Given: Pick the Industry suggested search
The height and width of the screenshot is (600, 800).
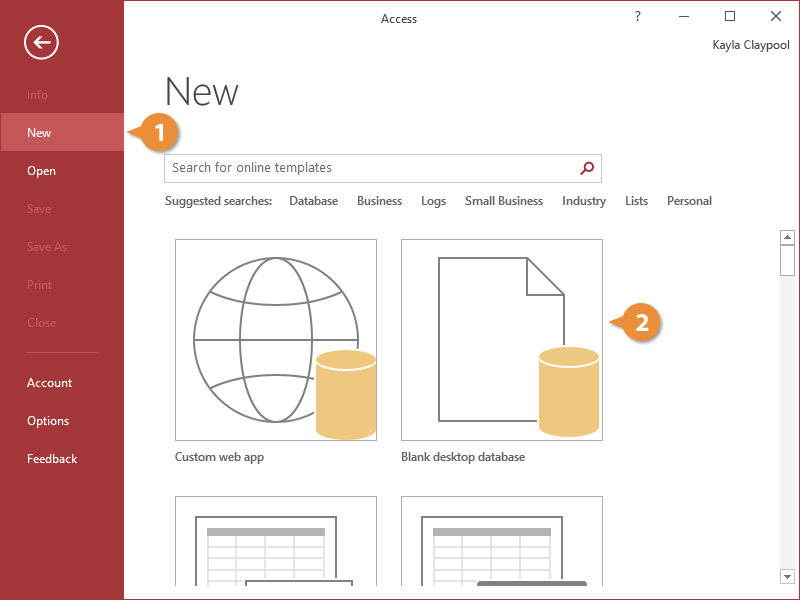Looking at the screenshot, I should coord(584,201).
